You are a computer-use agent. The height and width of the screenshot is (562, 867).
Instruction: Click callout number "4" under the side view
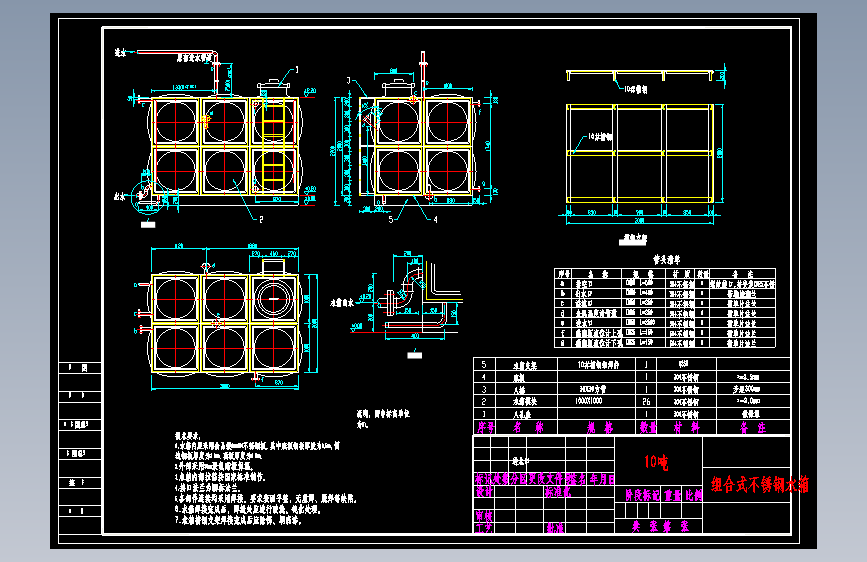click(435, 220)
